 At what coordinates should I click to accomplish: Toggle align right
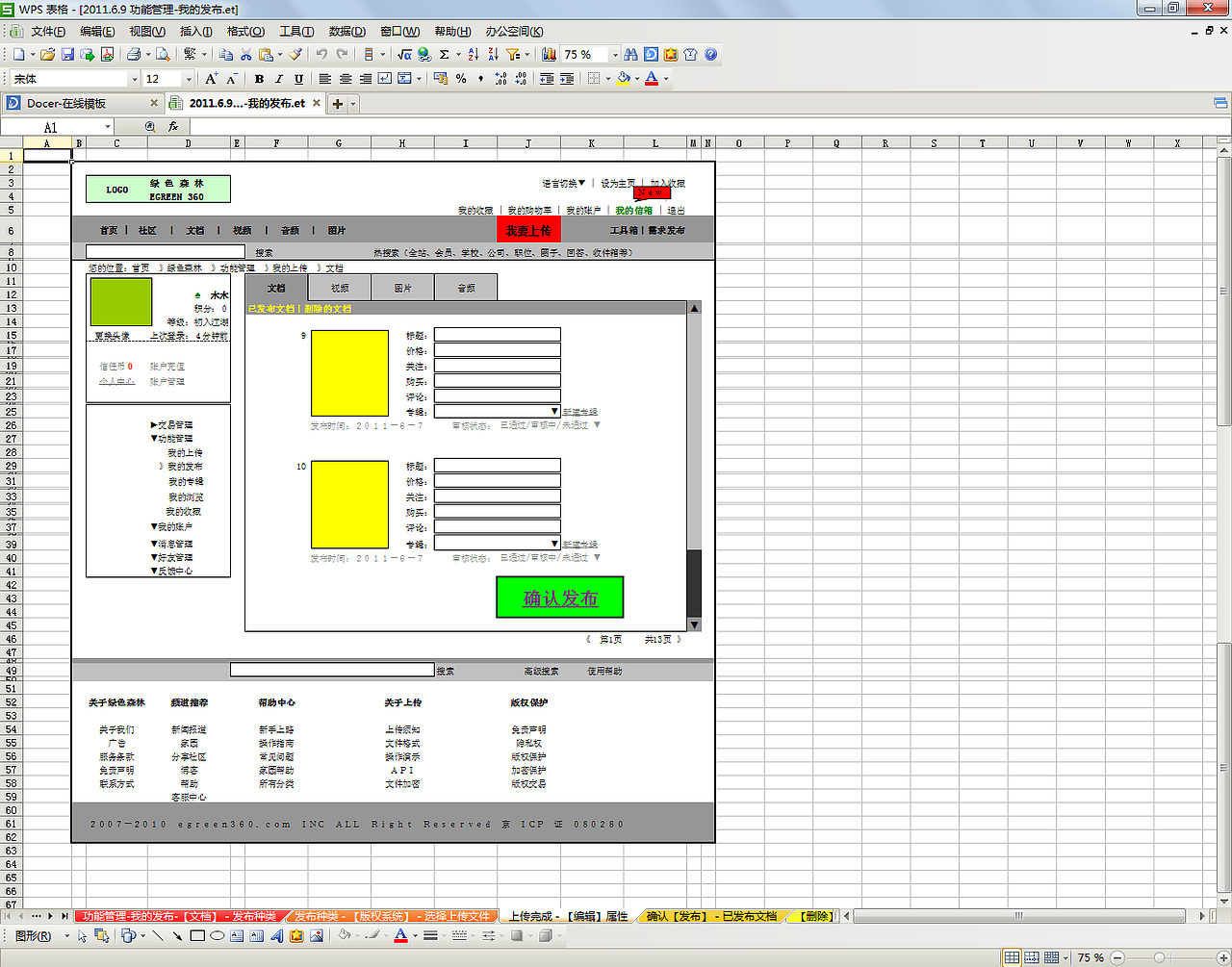365,79
